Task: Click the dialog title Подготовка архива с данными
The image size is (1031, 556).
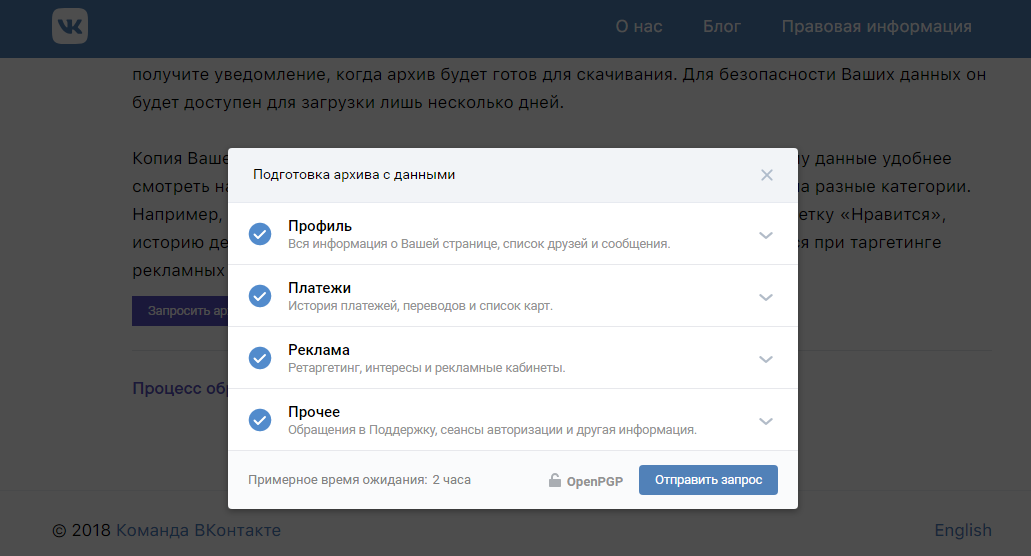Action: tap(354, 175)
